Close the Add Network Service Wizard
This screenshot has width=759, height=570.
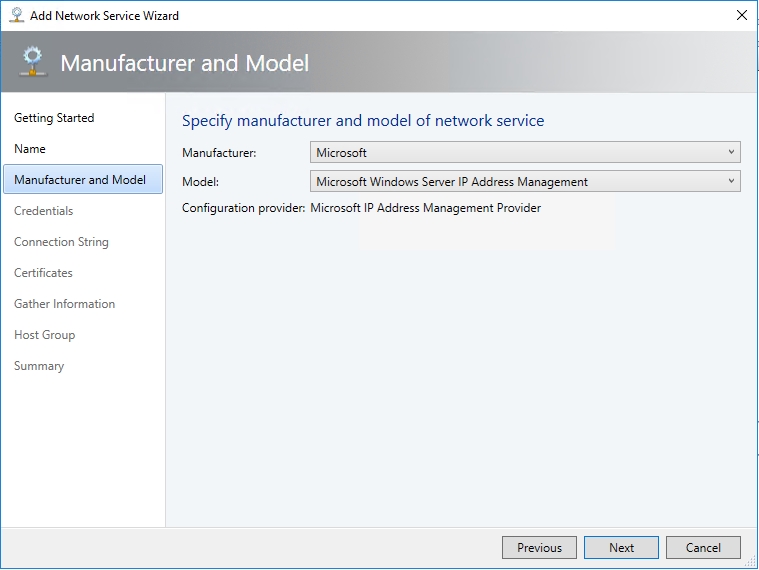[742, 15]
